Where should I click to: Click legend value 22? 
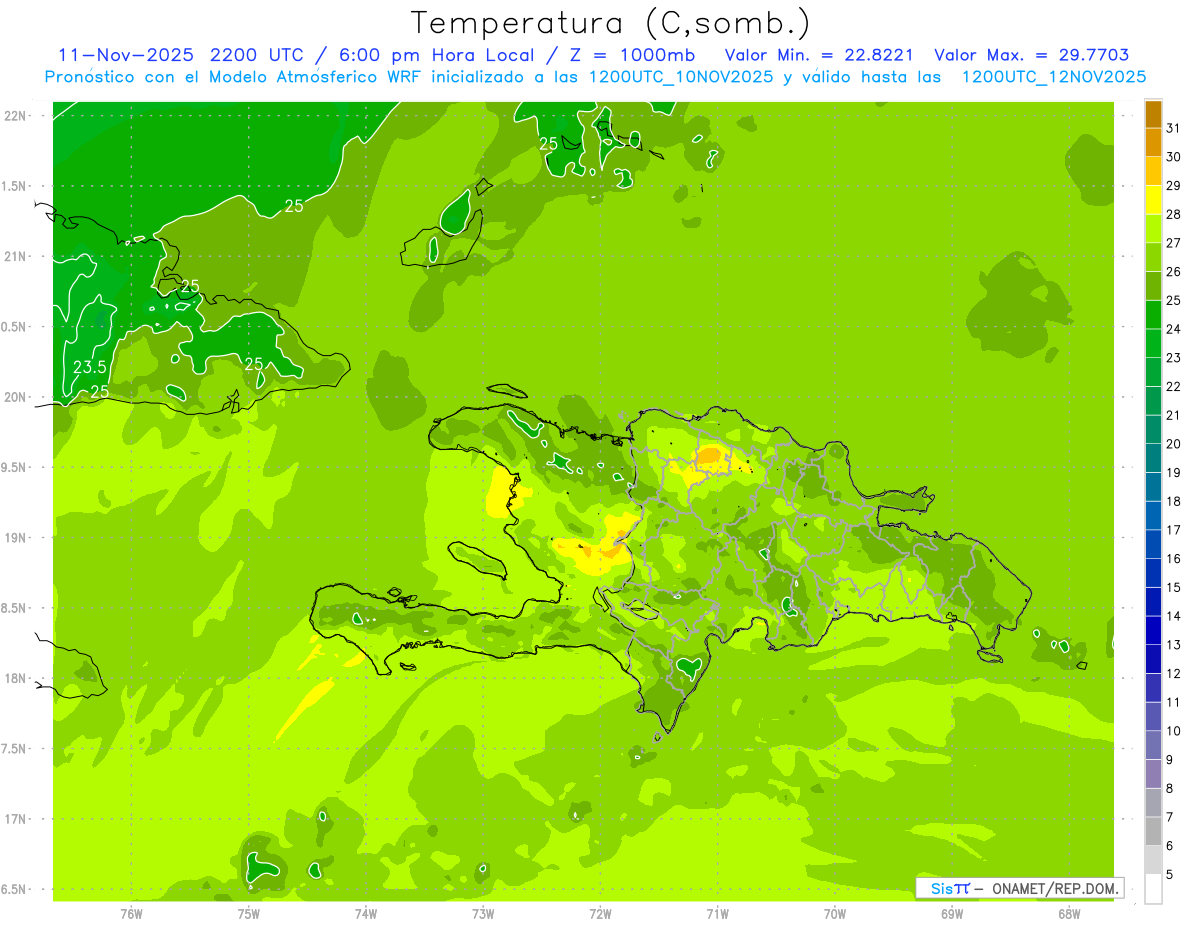point(1173,386)
